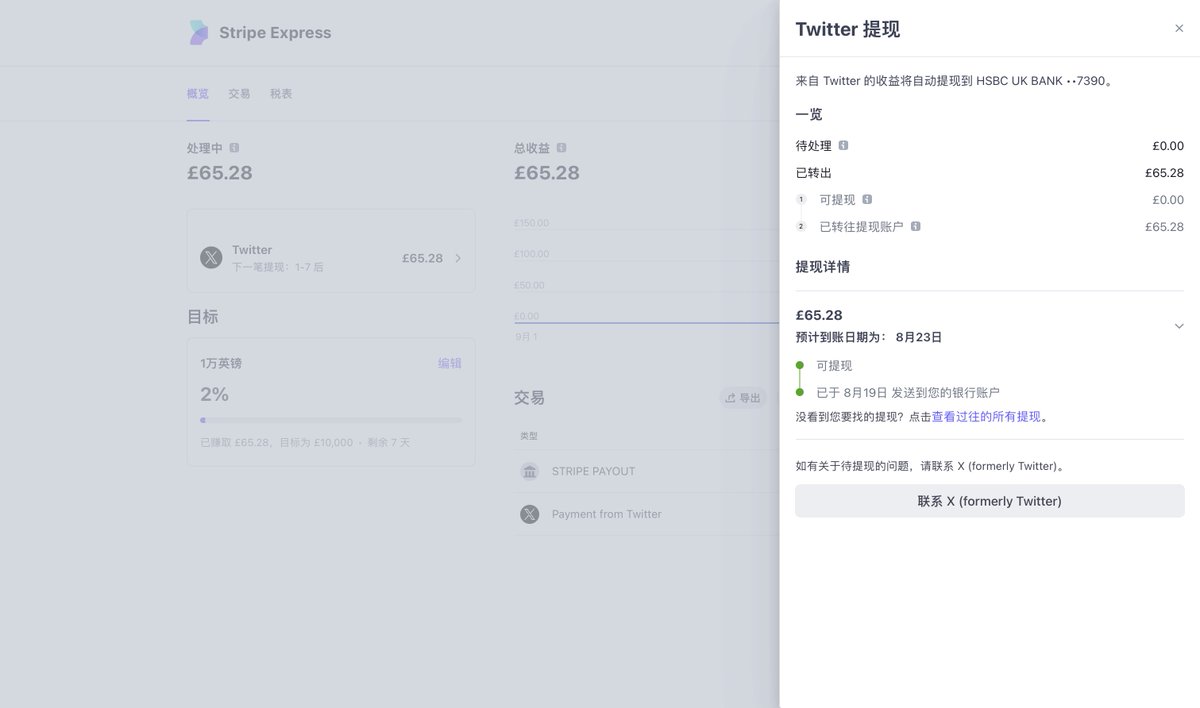This screenshot has height=708, width=1200.
Task: Click the £150.00 chart axis label
Action: (532, 223)
